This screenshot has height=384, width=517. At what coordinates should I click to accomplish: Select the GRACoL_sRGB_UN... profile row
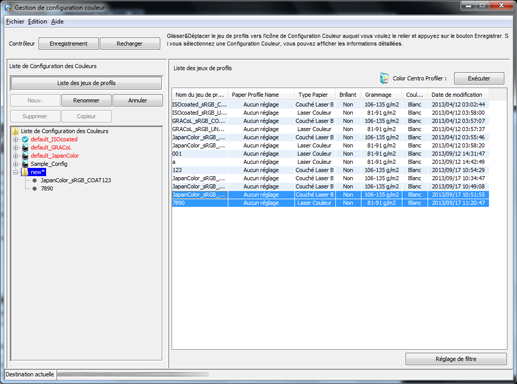(x=330, y=129)
